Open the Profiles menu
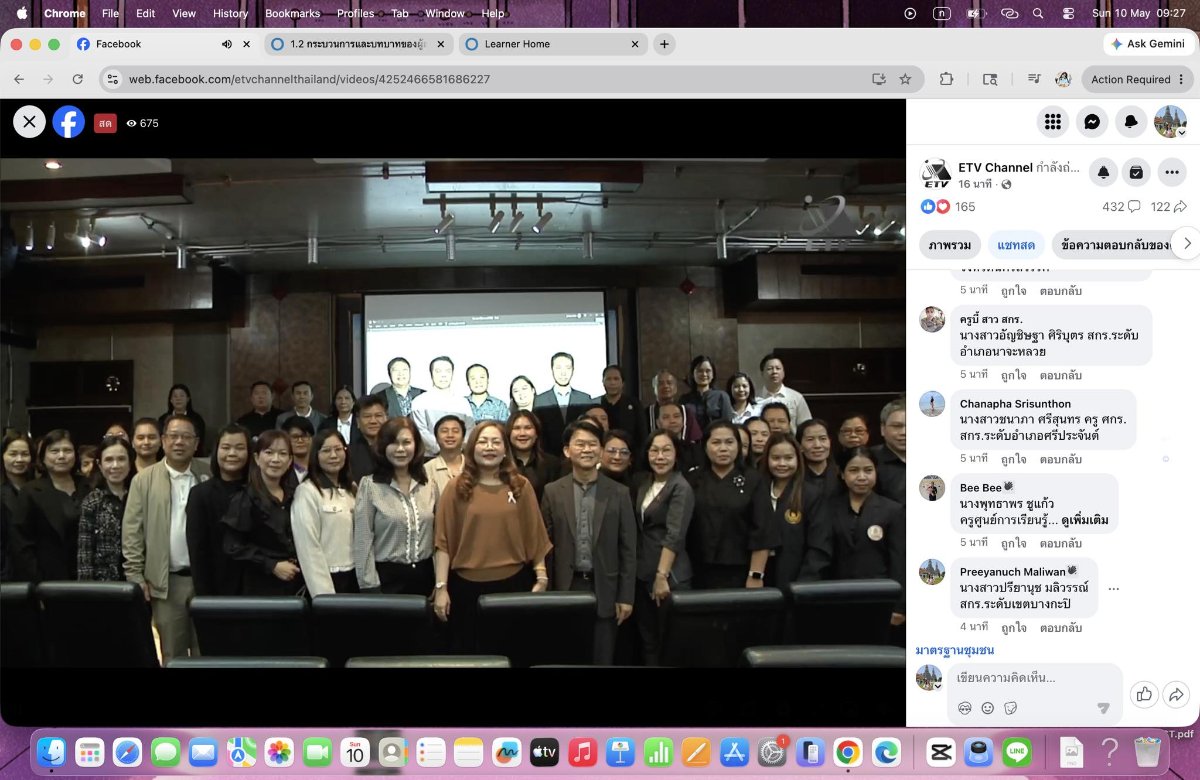The width and height of the screenshot is (1200, 780). click(355, 13)
